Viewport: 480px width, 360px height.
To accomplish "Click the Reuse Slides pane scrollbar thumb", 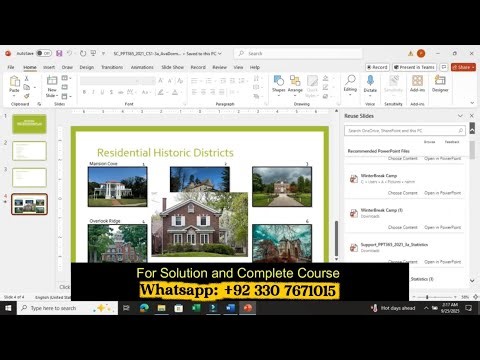I will click(472, 150).
